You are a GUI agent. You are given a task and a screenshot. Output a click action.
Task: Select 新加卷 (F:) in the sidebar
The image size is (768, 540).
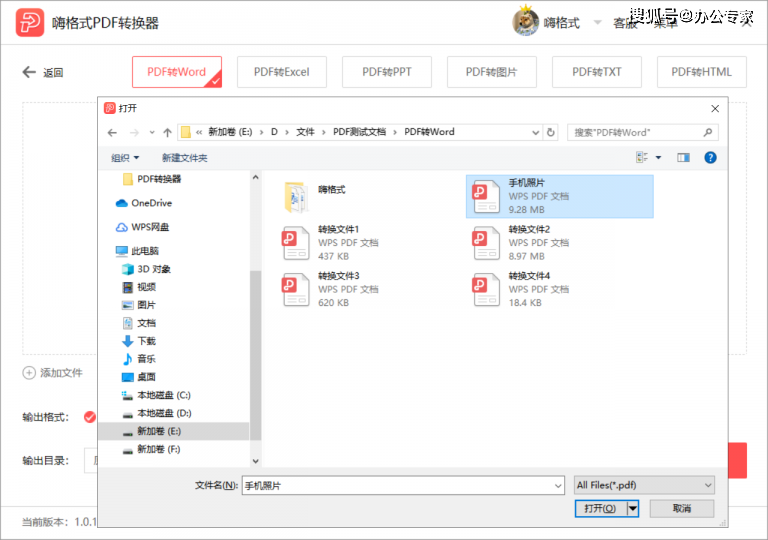[151, 449]
